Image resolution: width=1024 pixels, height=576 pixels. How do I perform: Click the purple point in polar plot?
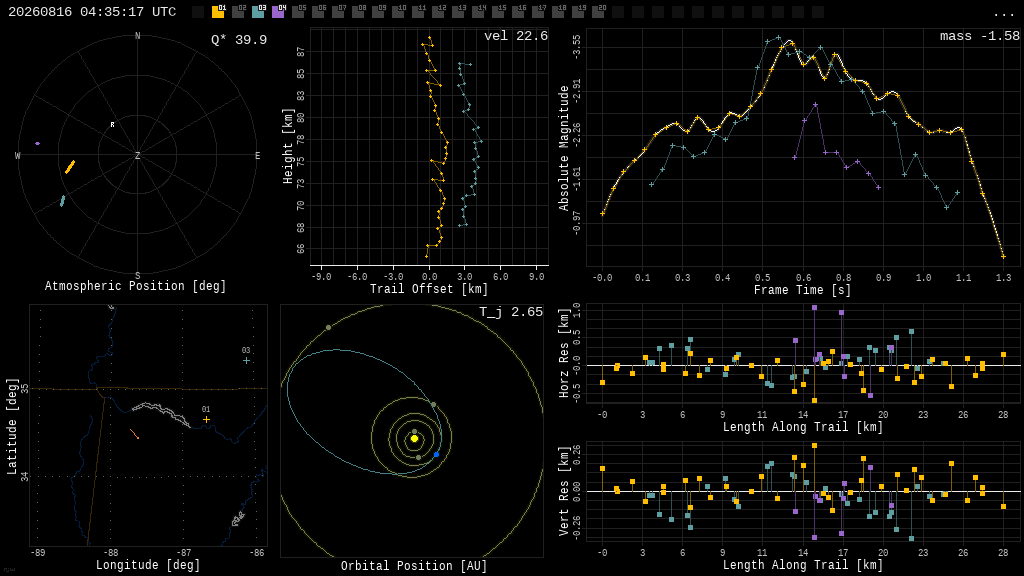pyautogui.click(x=37, y=143)
